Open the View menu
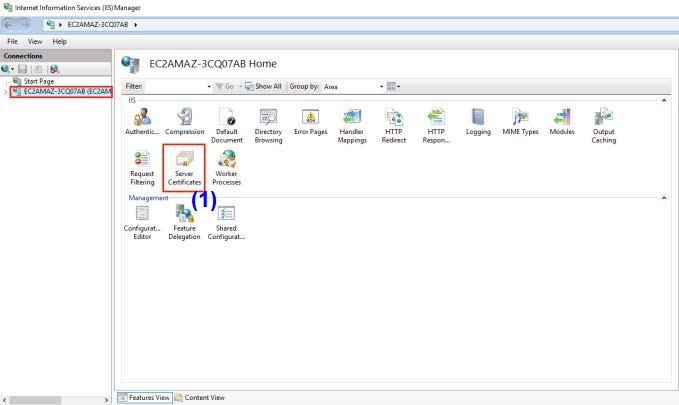The height and width of the screenshot is (405, 679). pos(35,41)
